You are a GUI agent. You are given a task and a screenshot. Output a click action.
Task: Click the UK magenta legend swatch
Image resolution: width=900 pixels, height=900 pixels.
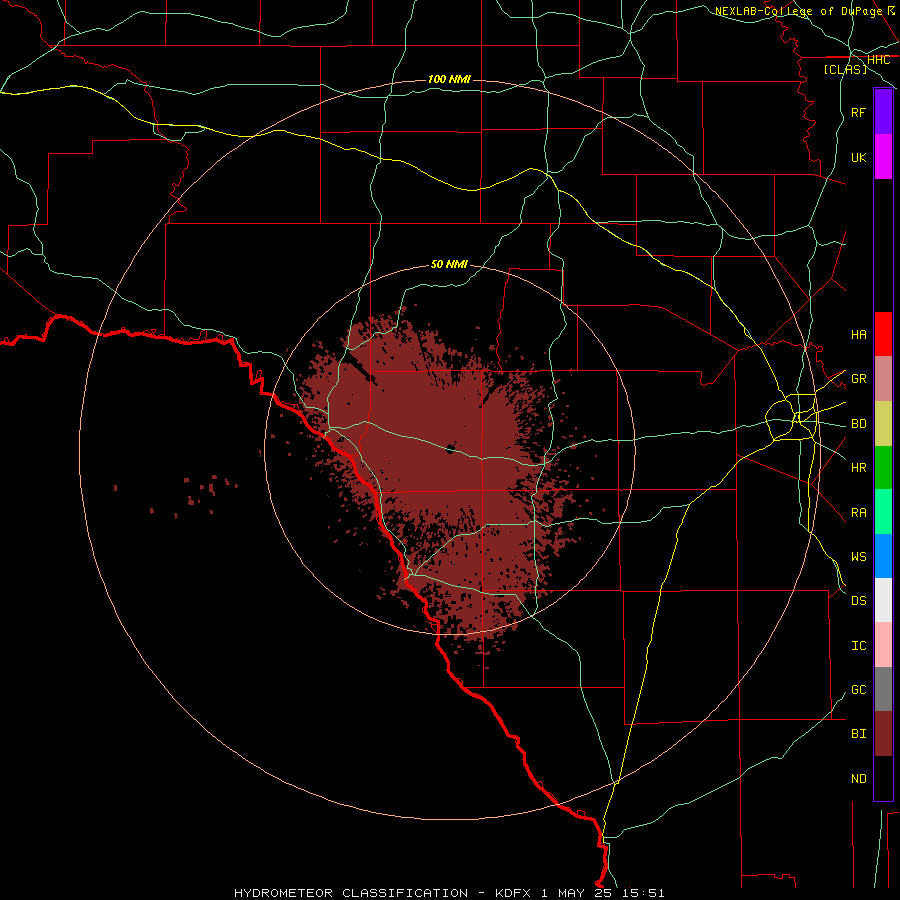pos(883,157)
